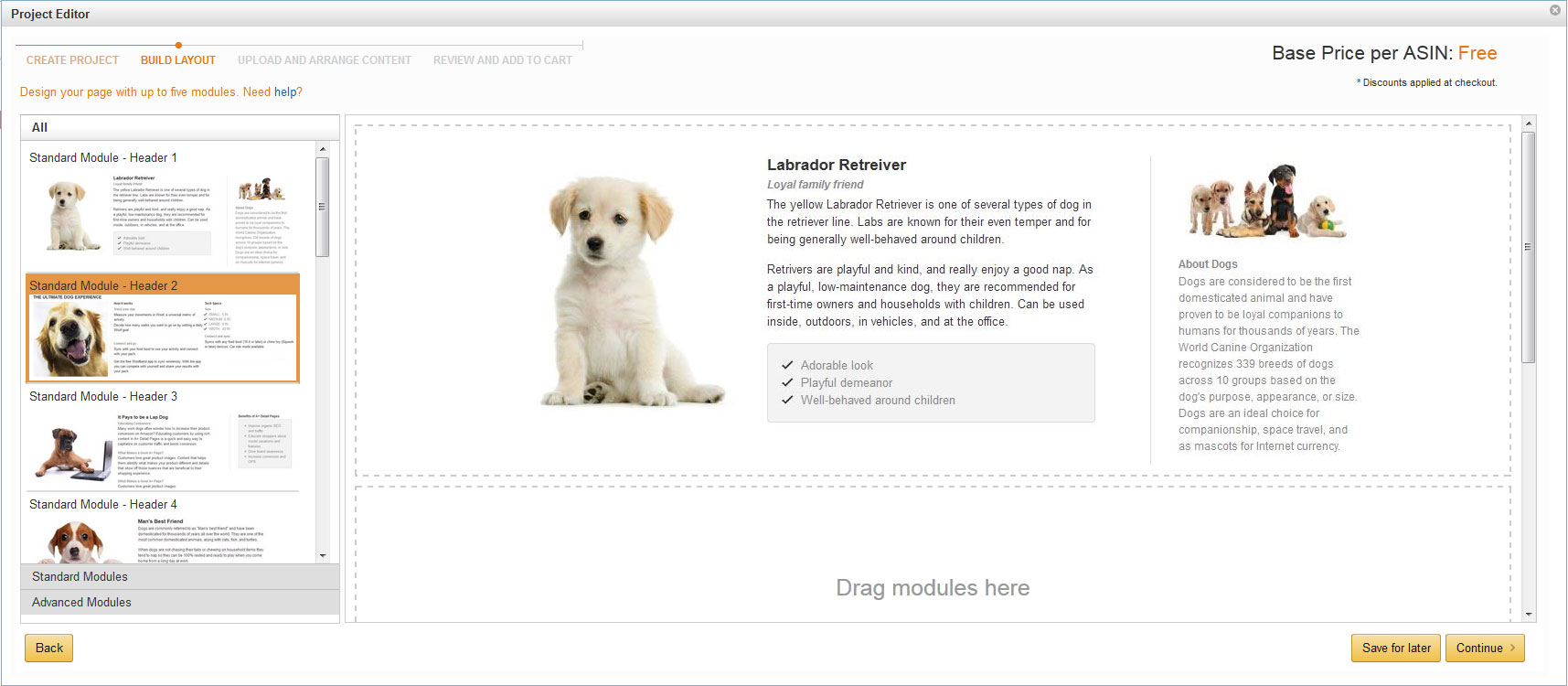
Task: Go to Upload and Arrange Content step
Action: click(325, 60)
